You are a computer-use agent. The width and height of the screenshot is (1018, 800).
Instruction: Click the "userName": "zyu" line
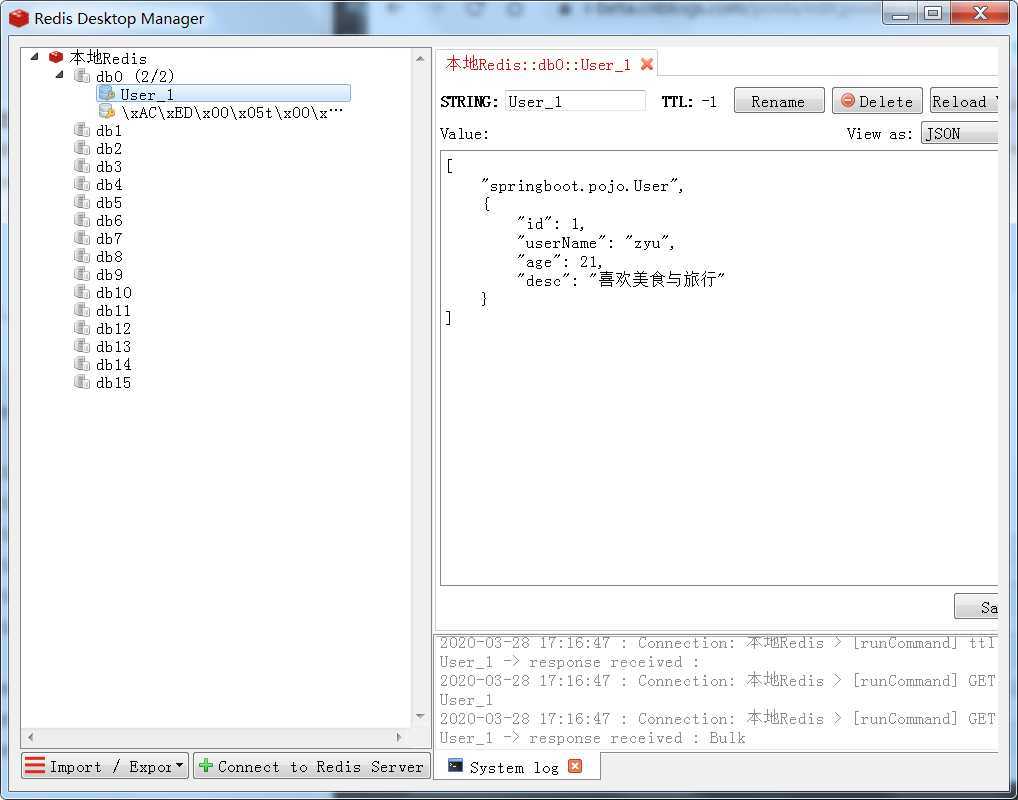[x=596, y=243]
